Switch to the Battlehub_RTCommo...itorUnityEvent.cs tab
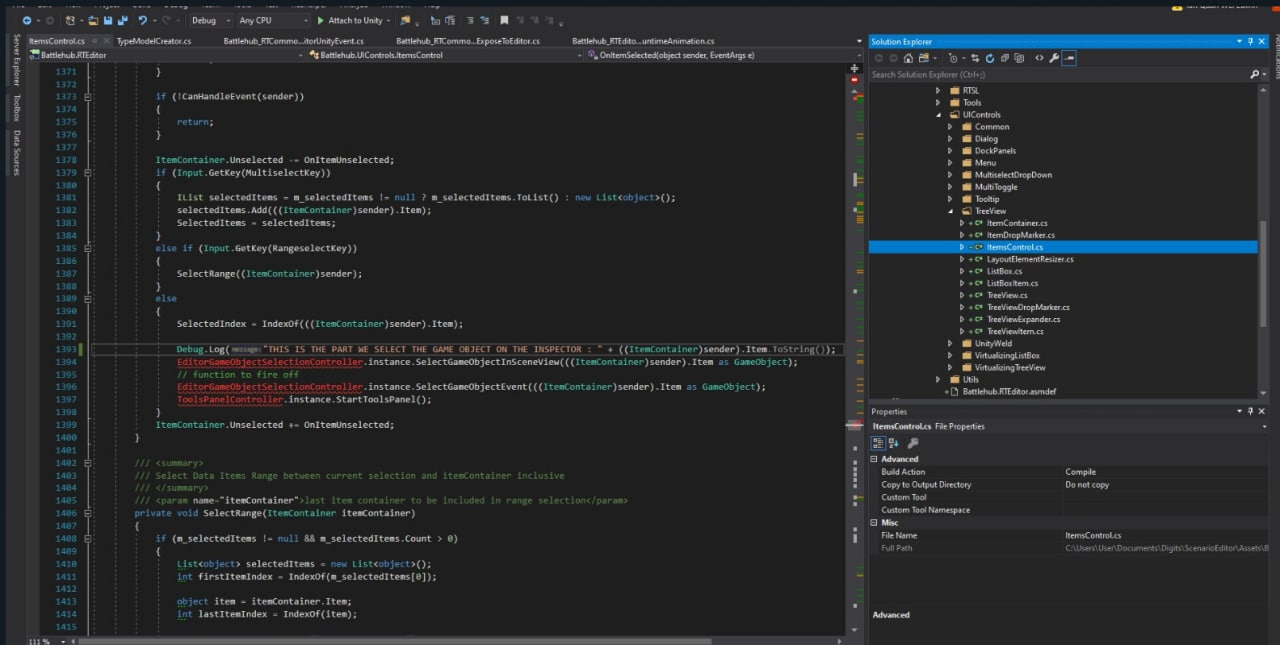The height and width of the screenshot is (645, 1280). (293, 41)
